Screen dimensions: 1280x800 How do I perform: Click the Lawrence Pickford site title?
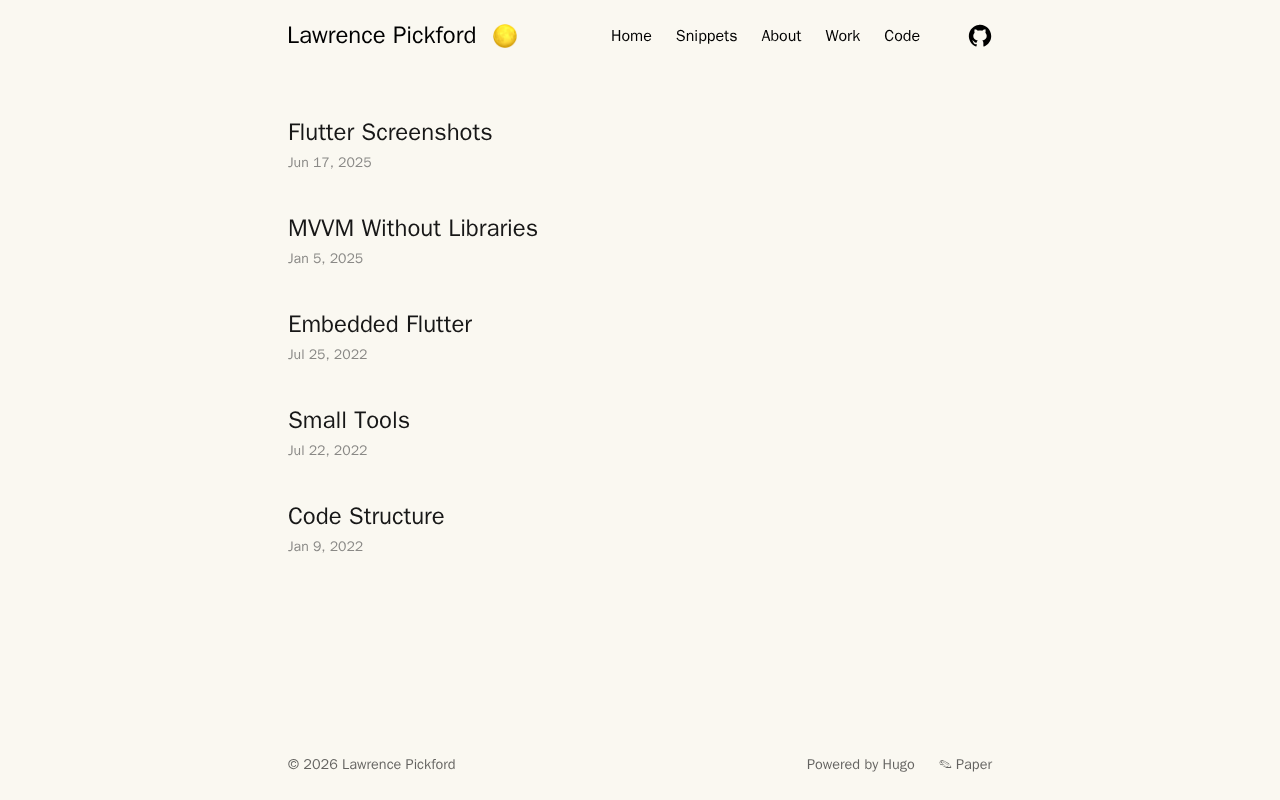click(382, 36)
